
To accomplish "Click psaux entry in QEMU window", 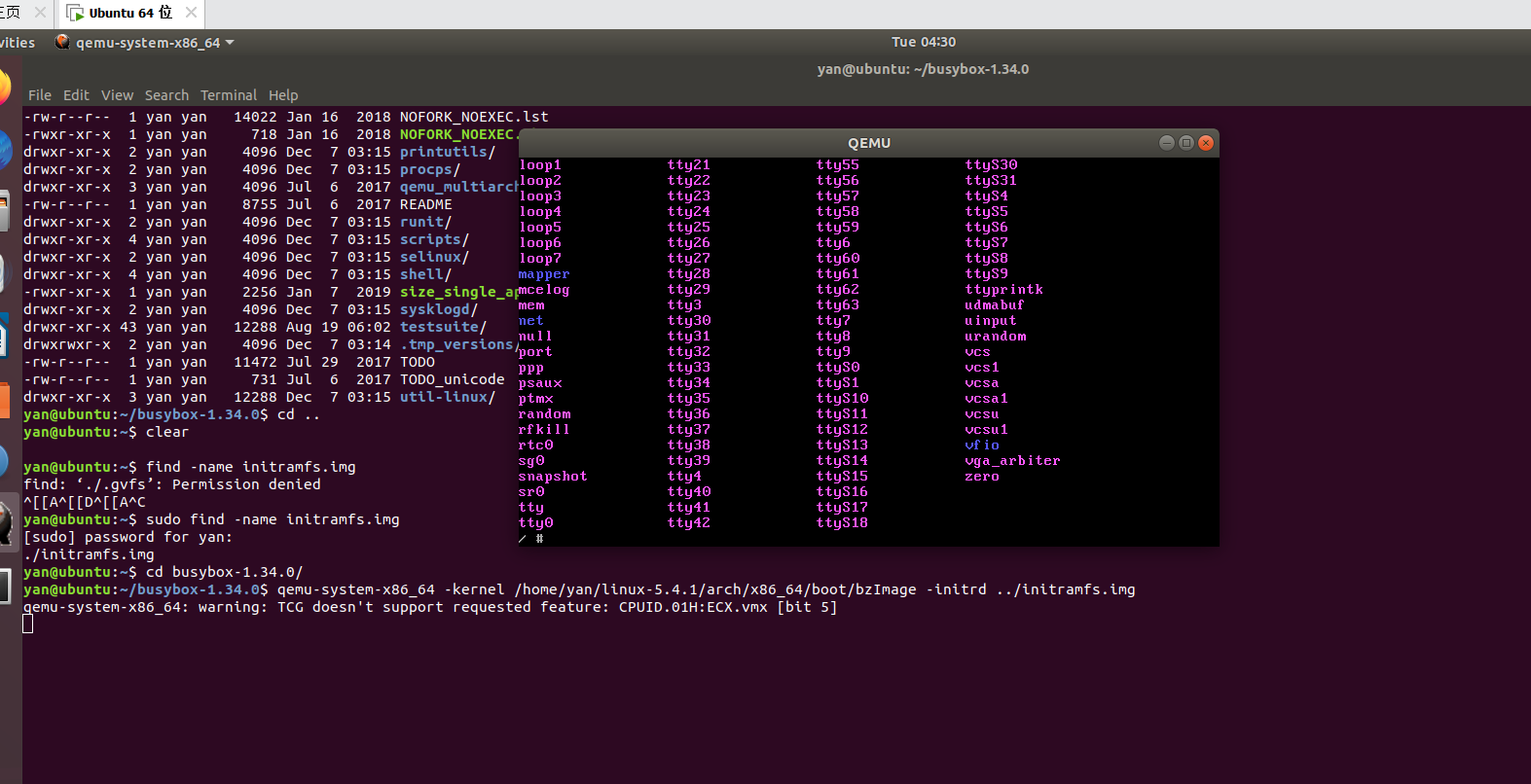I will tap(540, 382).
